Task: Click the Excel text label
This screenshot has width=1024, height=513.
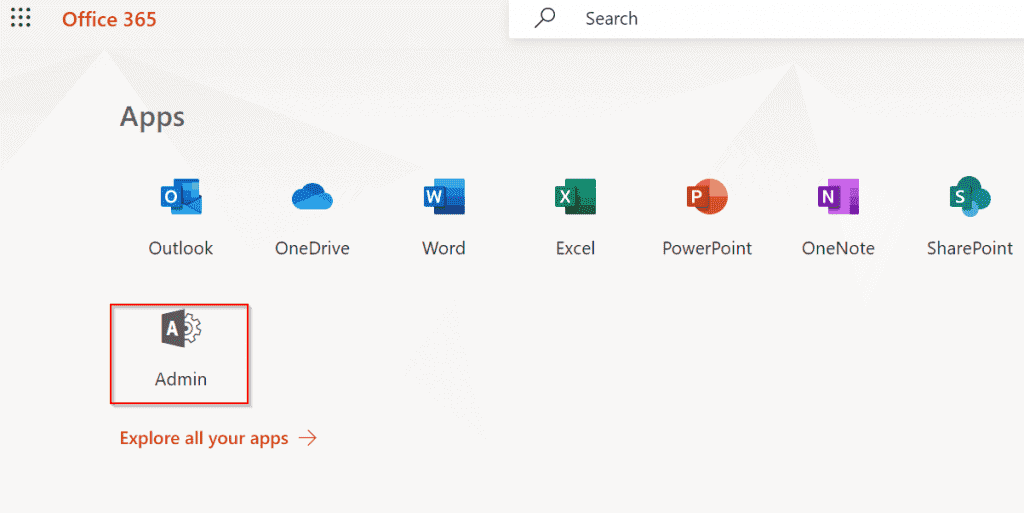Action: click(575, 249)
